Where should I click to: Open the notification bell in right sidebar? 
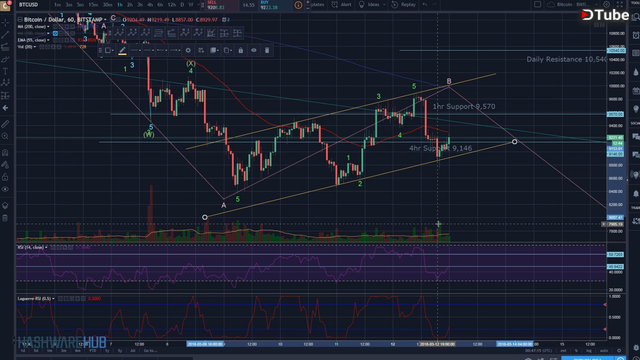636,193
